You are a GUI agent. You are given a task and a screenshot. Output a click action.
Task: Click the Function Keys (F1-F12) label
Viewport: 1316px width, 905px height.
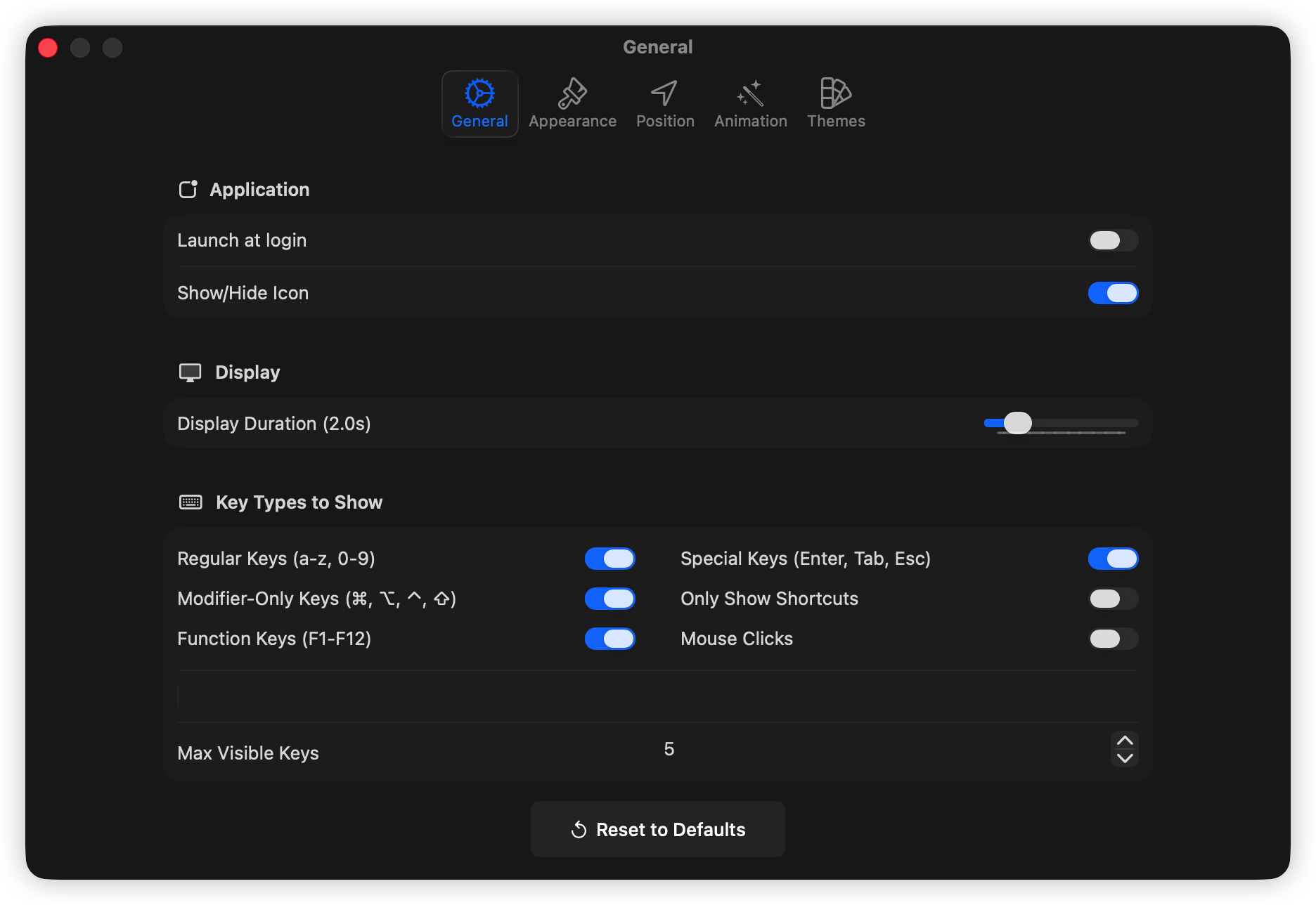(274, 639)
